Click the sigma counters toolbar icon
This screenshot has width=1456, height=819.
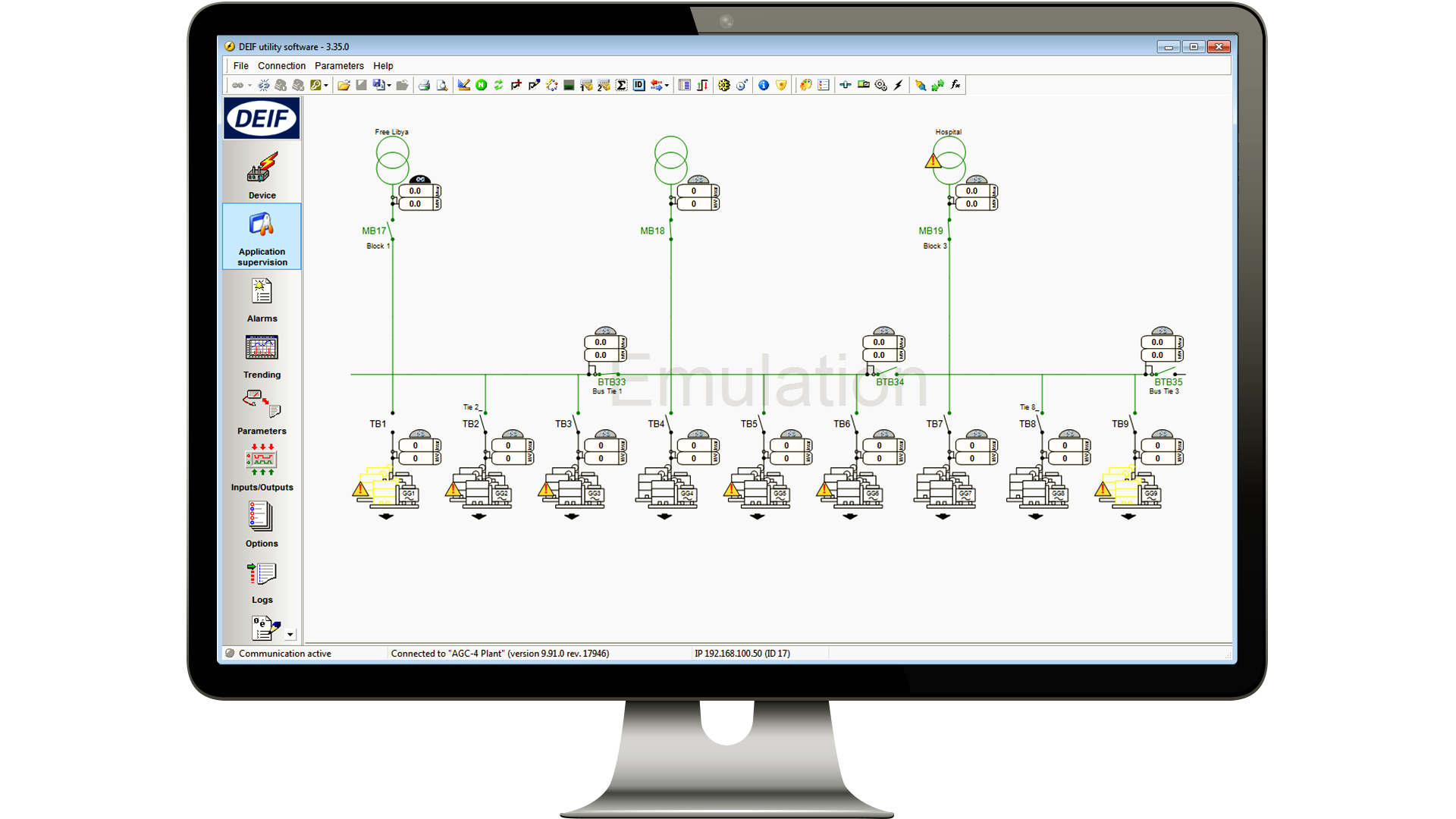(x=620, y=85)
